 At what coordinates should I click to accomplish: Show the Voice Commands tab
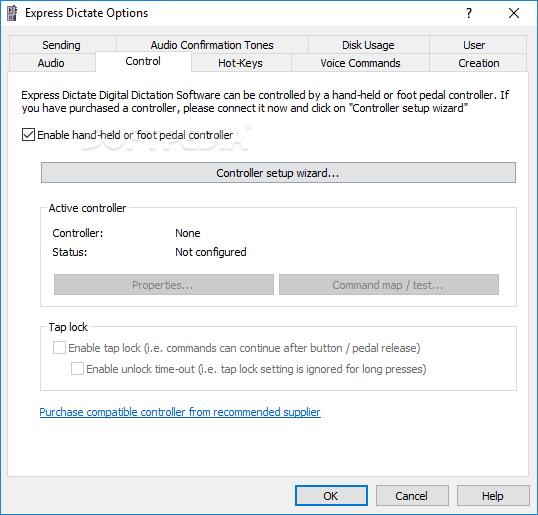pyautogui.click(x=360, y=63)
